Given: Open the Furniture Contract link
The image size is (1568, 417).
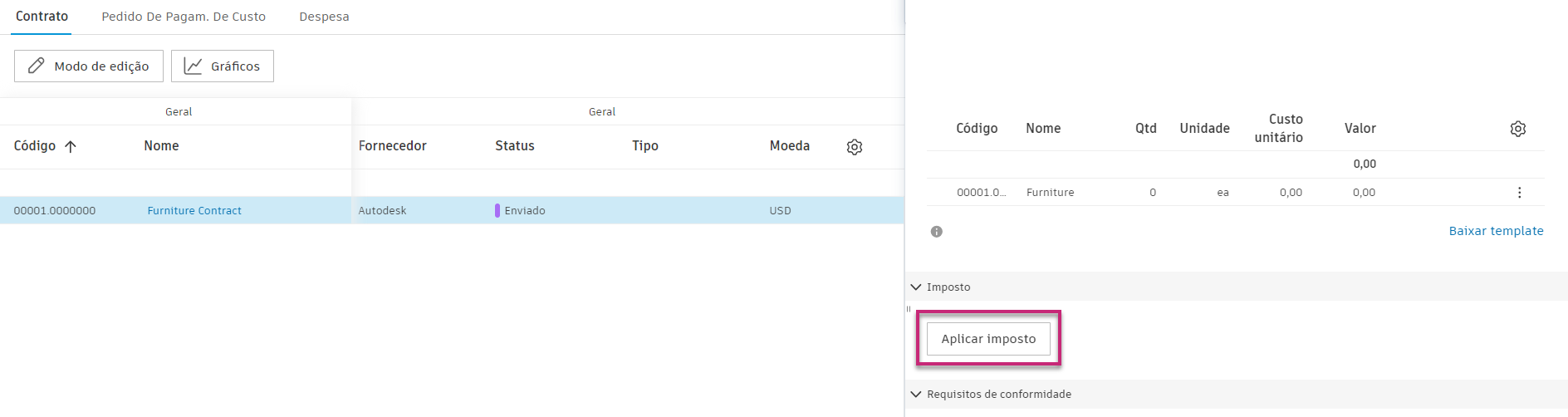Looking at the screenshot, I should point(194,211).
